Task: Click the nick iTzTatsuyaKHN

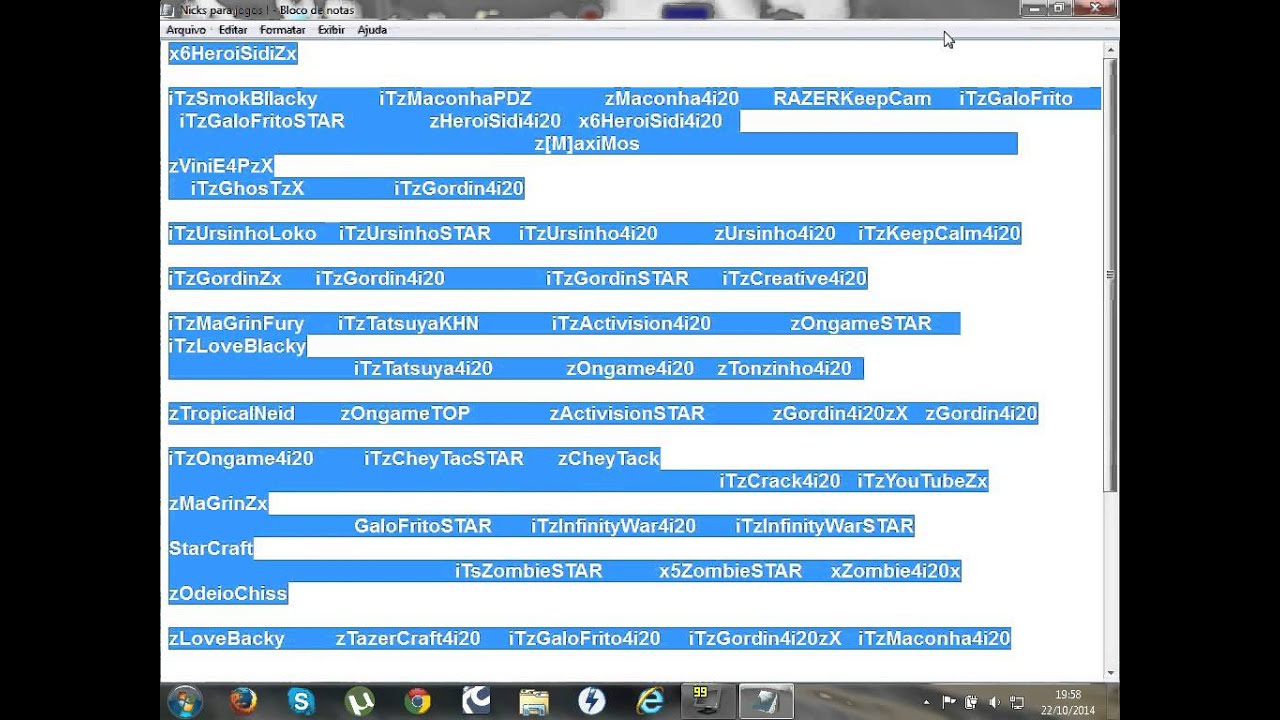Action: (x=408, y=324)
